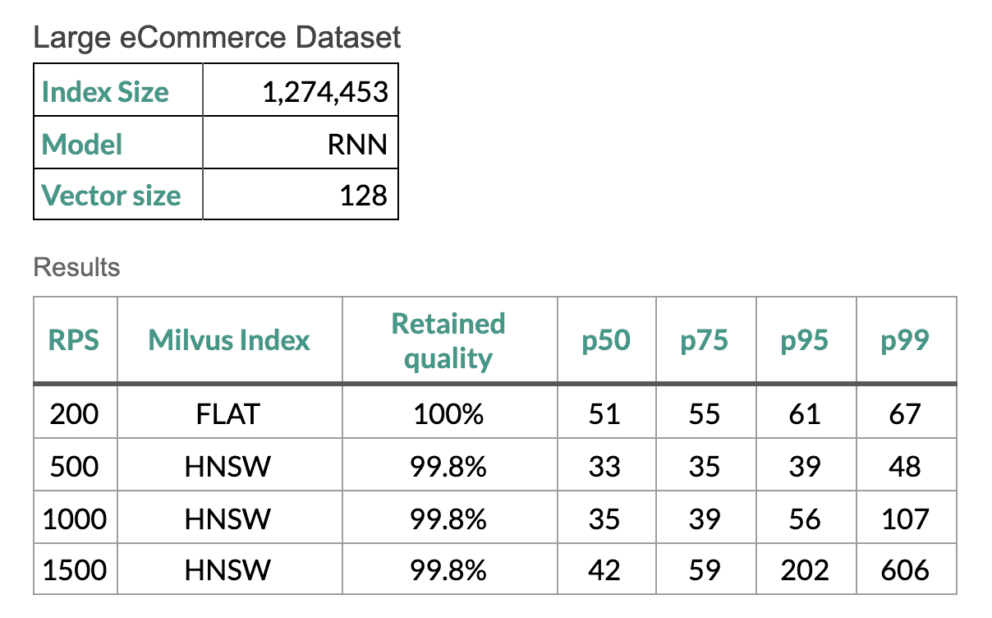Select the Model row label
This screenshot has height=618, width=992.
pyautogui.click(x=82, y=144)
